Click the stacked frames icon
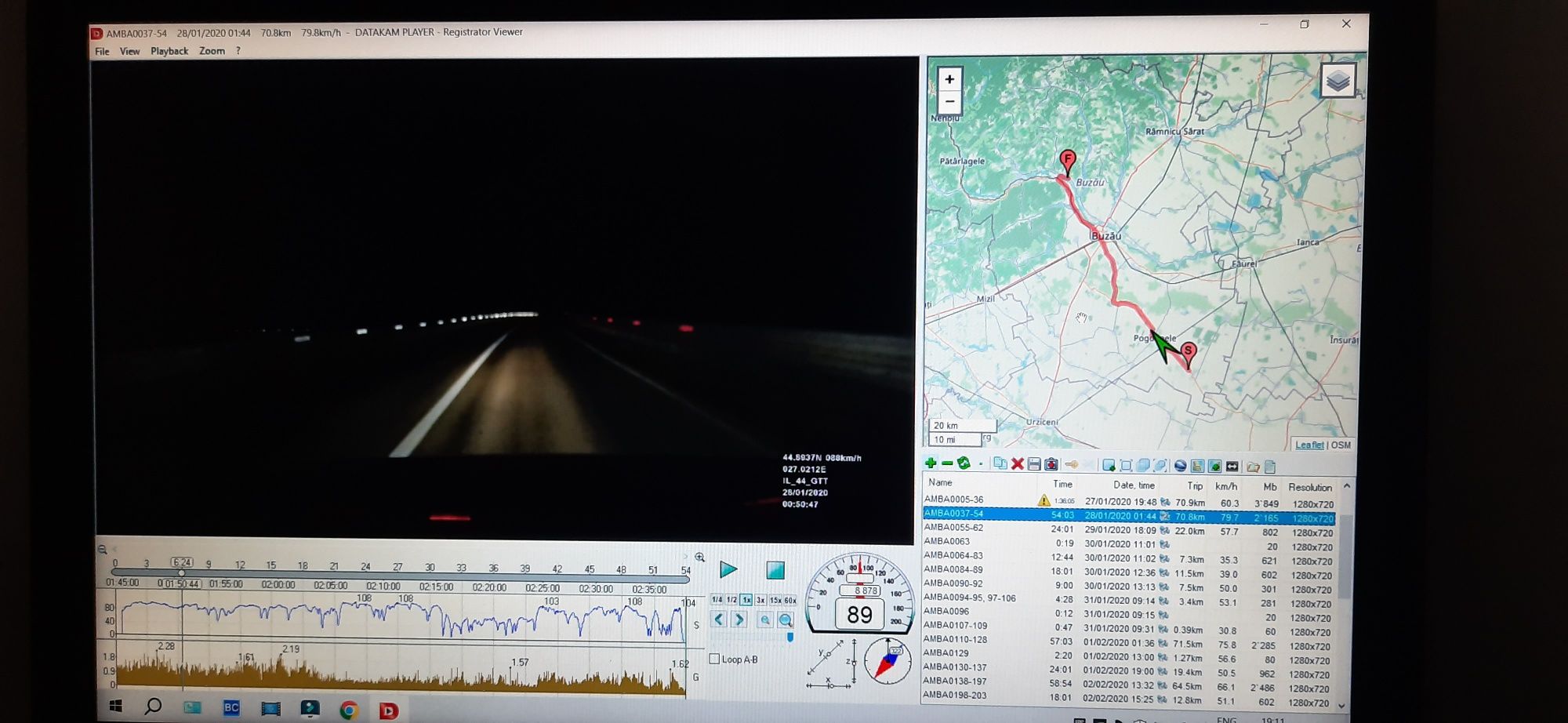 coord(1143,465)
